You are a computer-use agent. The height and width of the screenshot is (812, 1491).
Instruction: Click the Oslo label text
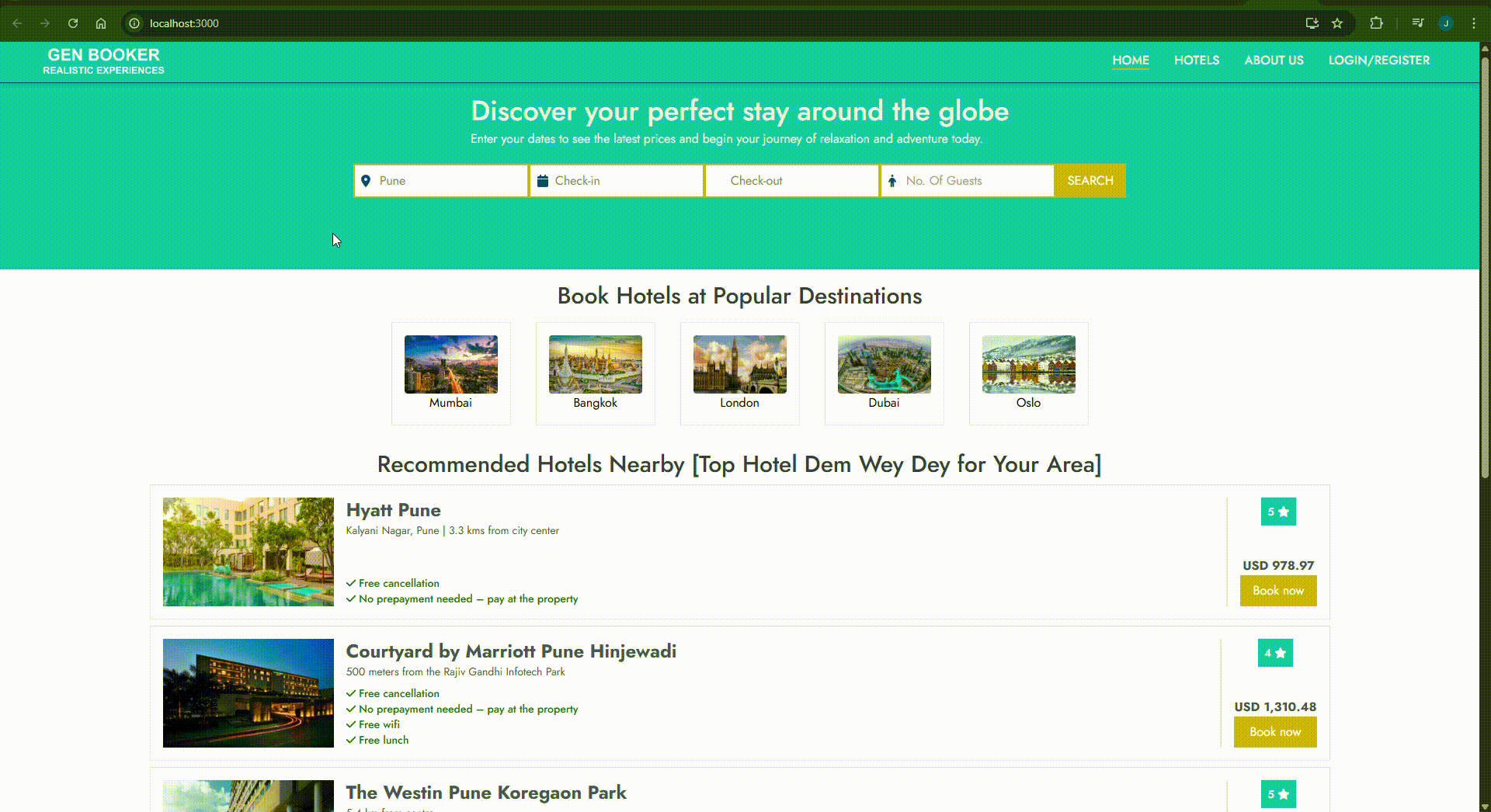(1028, 403)
